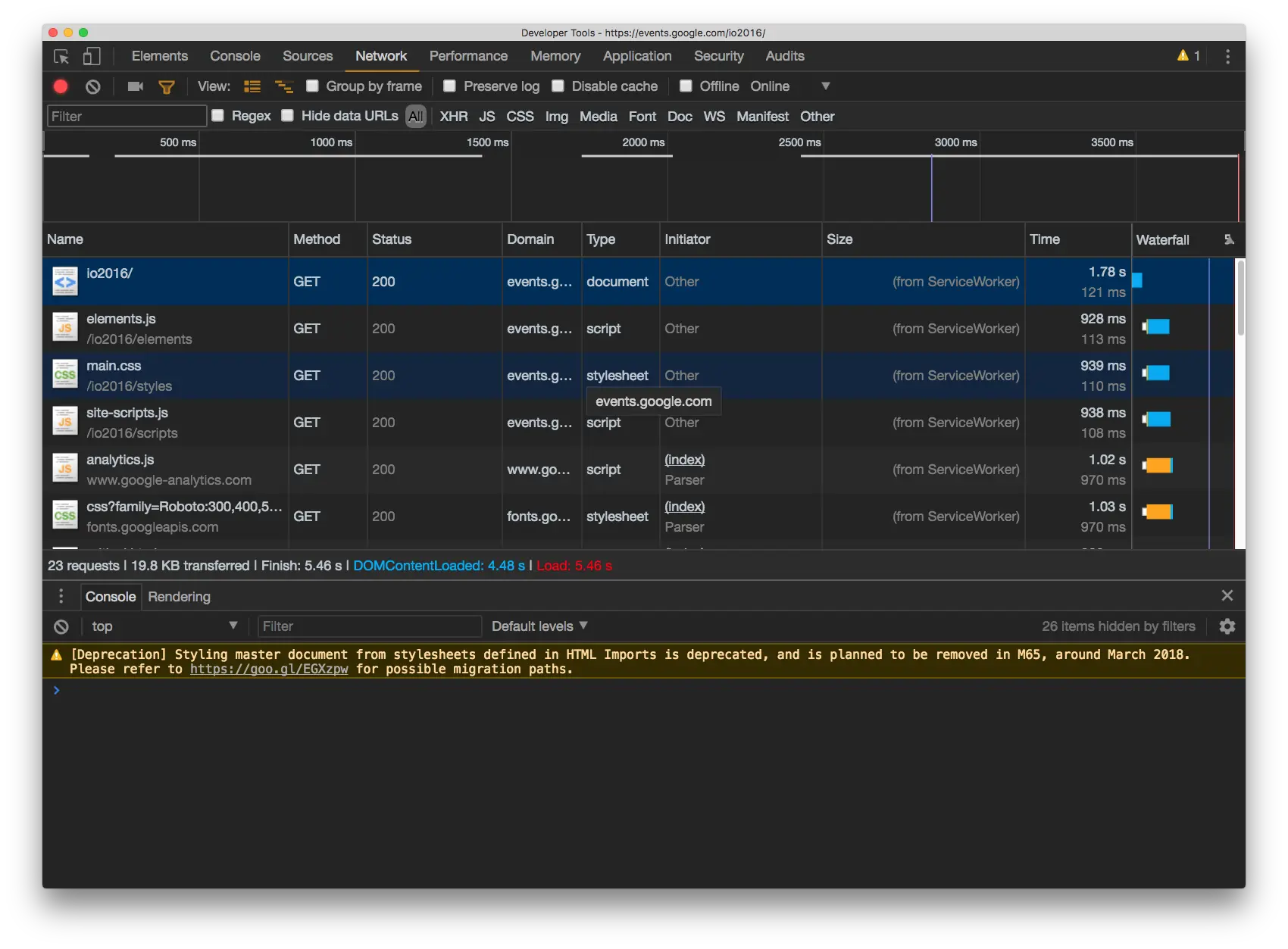
Task: Click the red record network log button
Action: [61, 86]
